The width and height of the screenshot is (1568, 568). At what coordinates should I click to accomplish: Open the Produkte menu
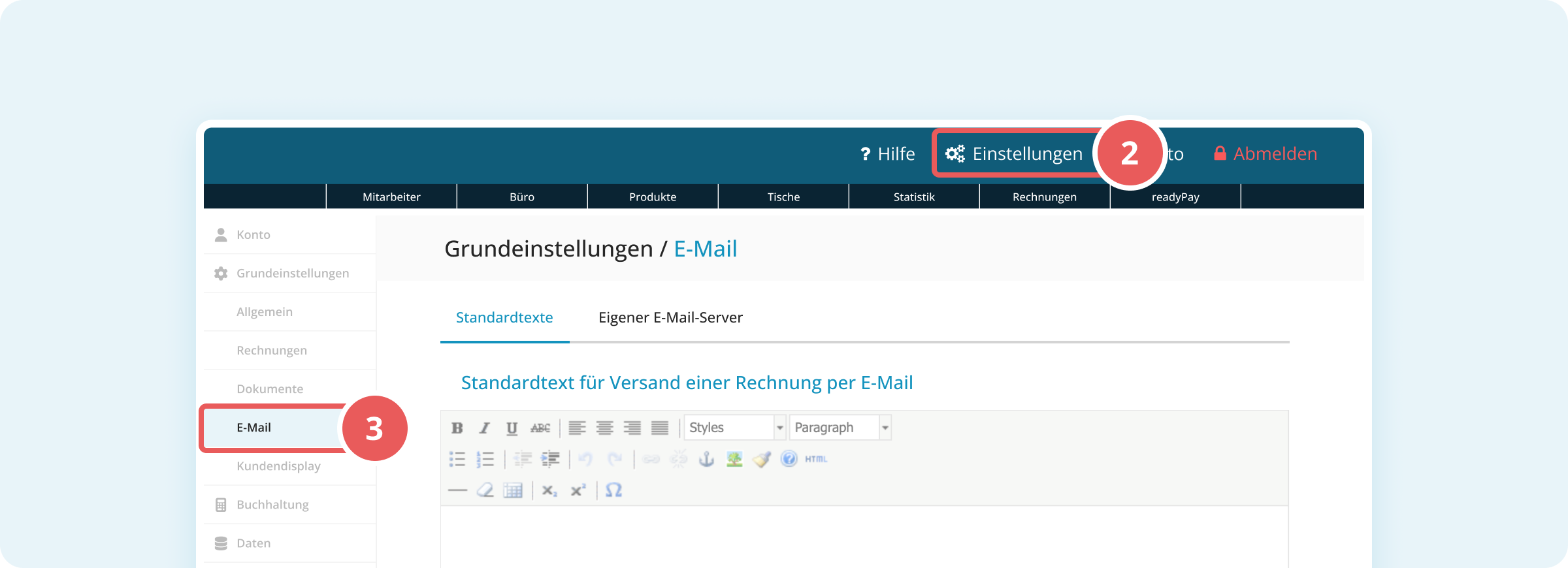tap(653, 197)
